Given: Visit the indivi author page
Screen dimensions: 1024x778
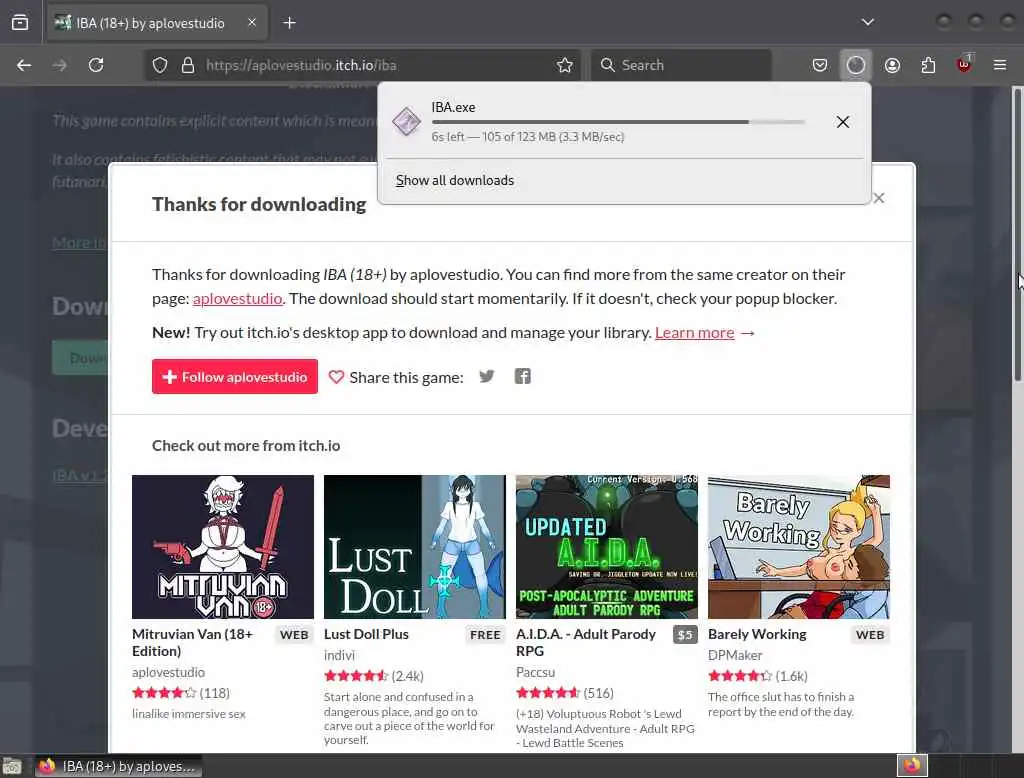Looking at the screenshot, I should (340, 655).
